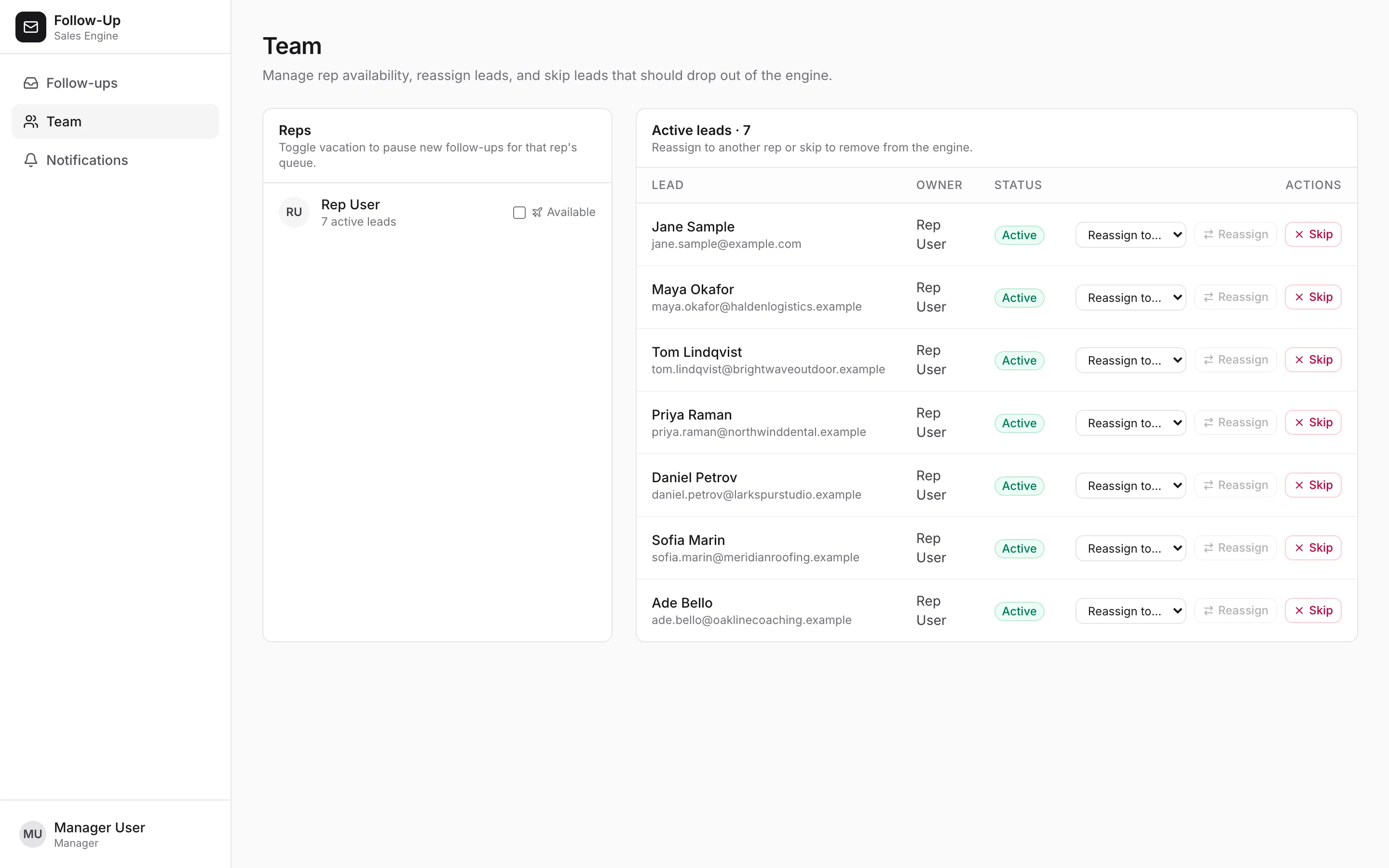Click the Follow-Up mail logo icon
Image resolution: width=1389 pixels, height=868 pixels.
[x=30, y=27]
